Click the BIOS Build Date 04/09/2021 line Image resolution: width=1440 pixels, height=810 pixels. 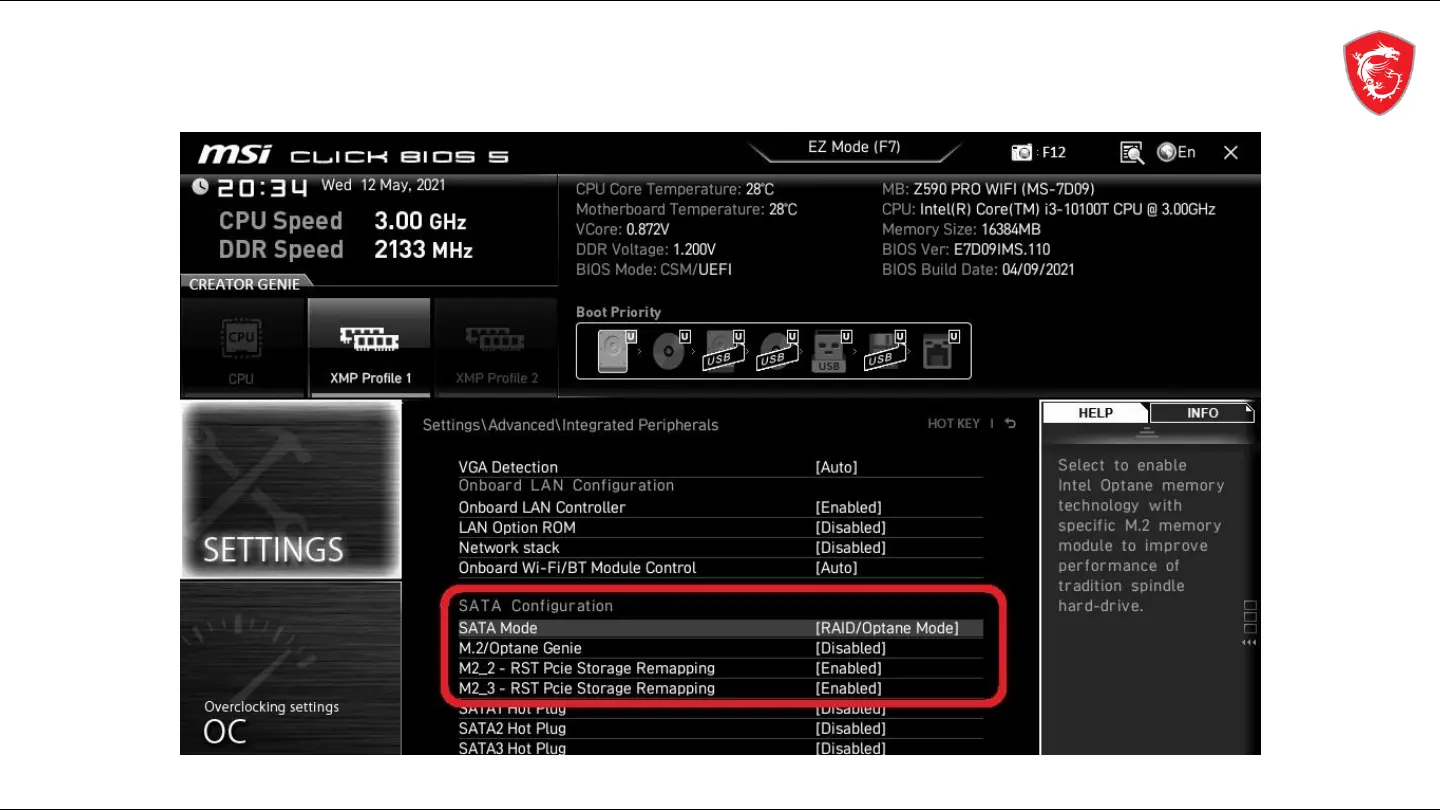click(x=978, y=269)
